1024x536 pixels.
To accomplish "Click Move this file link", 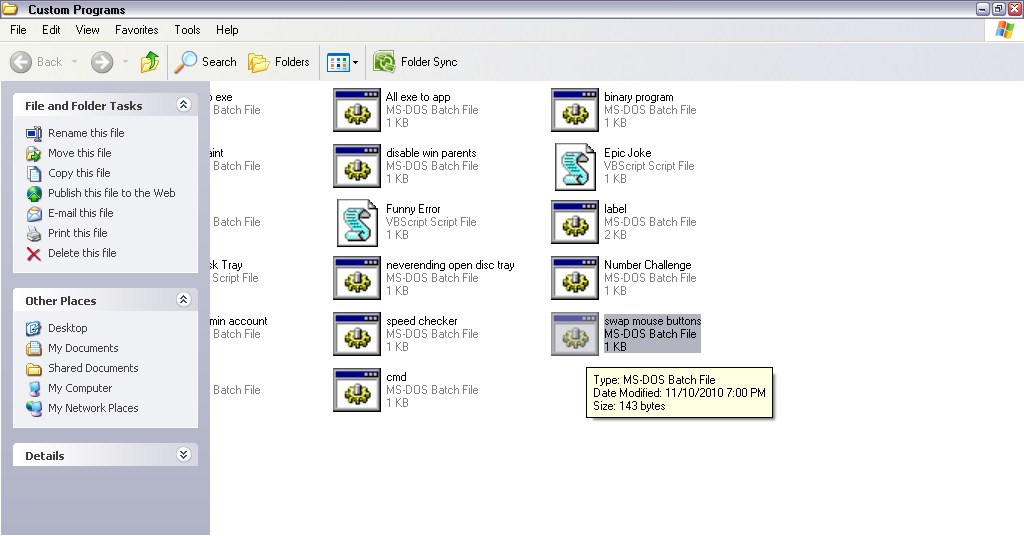I will pos(80,153).
